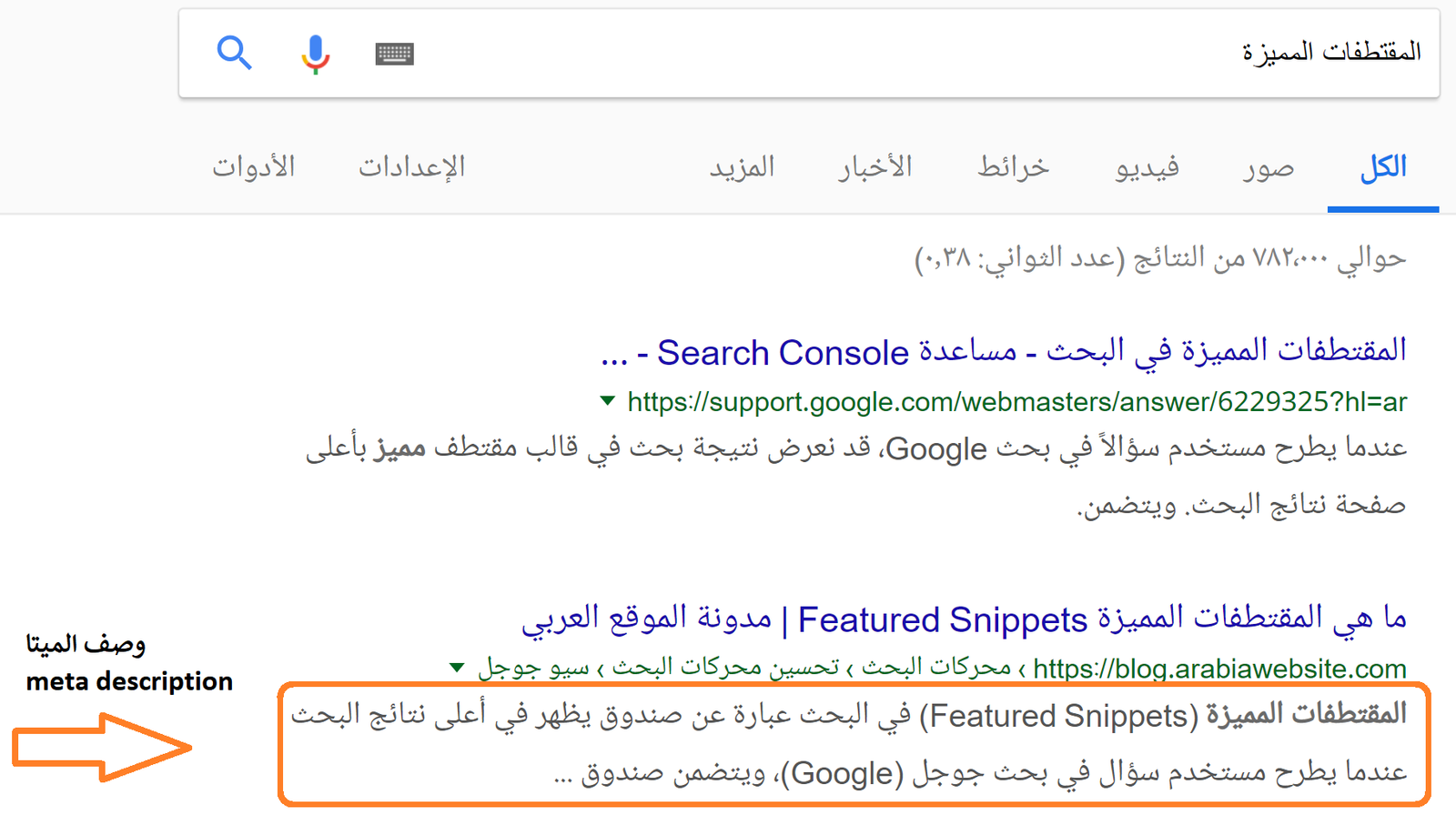
Task: Switch to the فيديو (Videos) tab
Action: pos(1148,167)
